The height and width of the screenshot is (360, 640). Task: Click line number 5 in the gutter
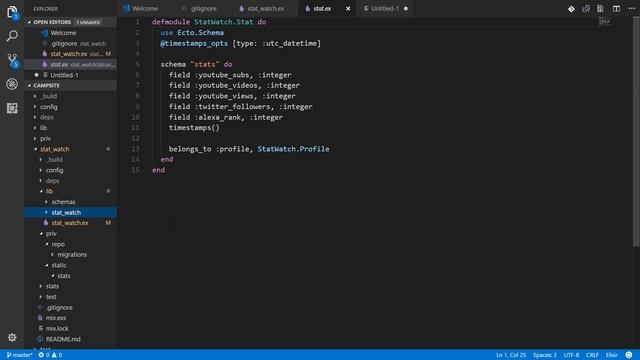click(137, 64)
